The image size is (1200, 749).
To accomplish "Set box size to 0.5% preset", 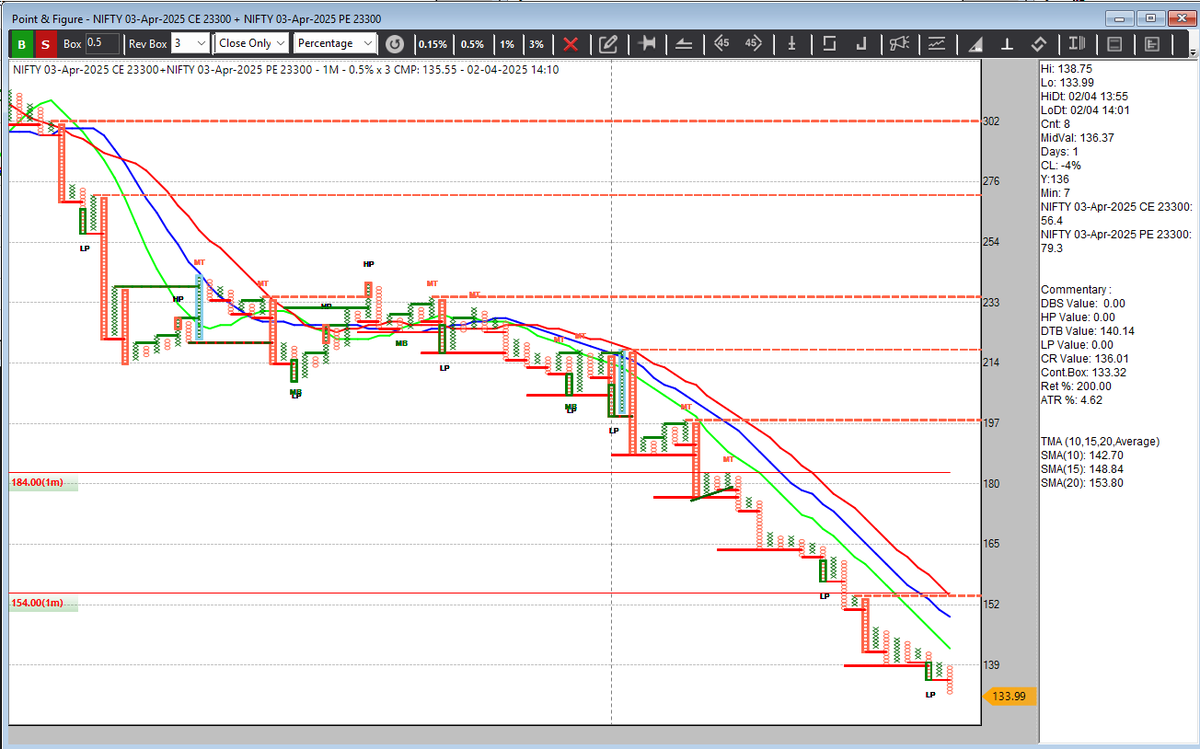I will 472,44.
